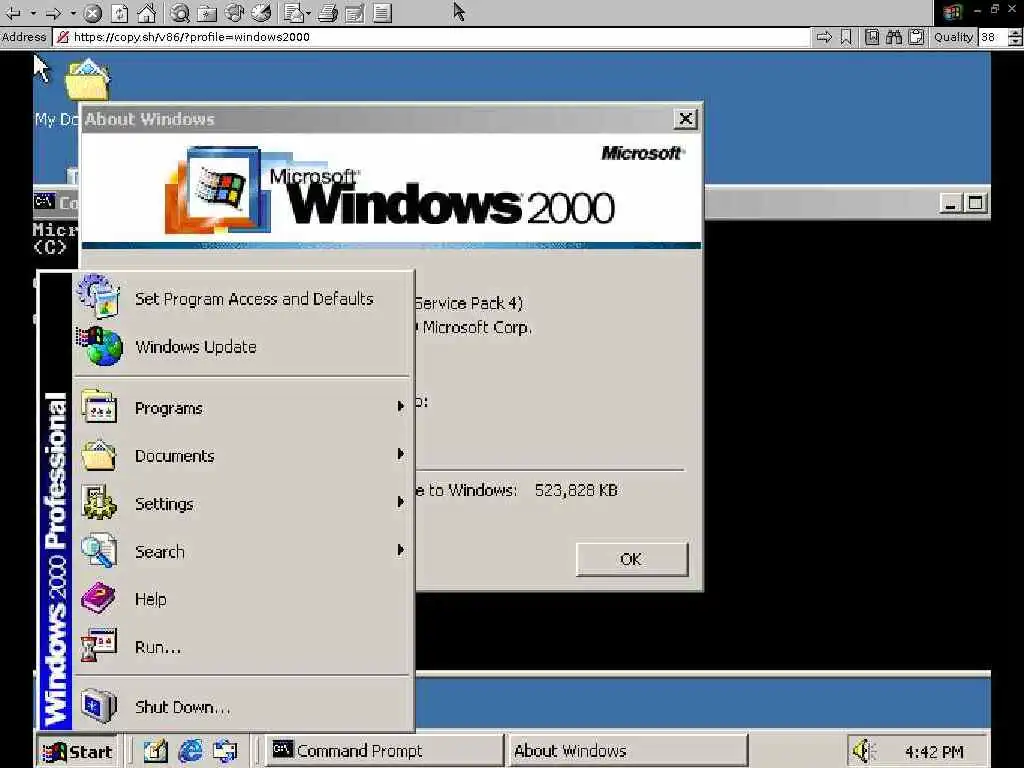Decrease Quality with the down stepper arrow
The width and height of the screenshot is (1024, 768).
[1016, 41]
